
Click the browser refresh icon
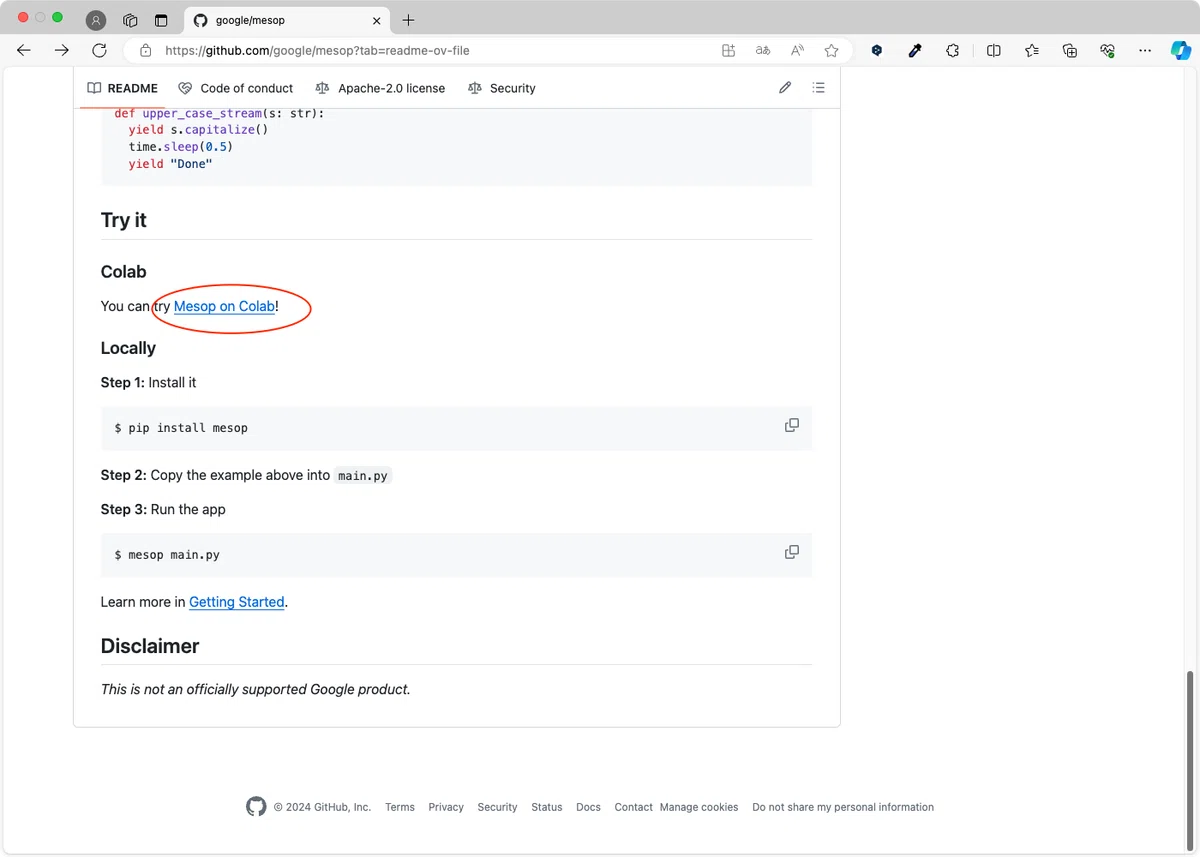[x=99, y=50]
